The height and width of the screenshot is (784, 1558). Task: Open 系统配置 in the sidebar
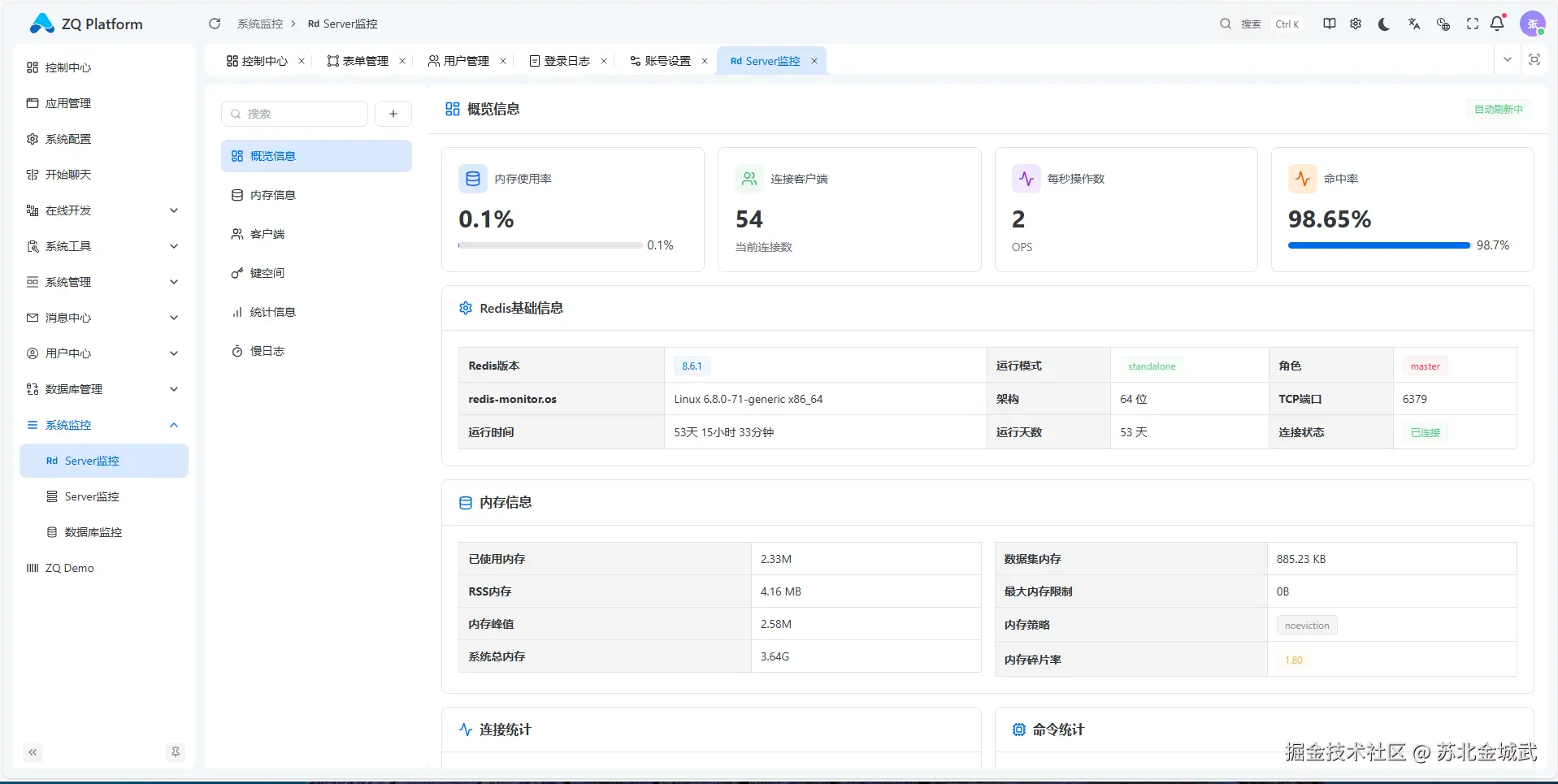click(x=104, y=139)
